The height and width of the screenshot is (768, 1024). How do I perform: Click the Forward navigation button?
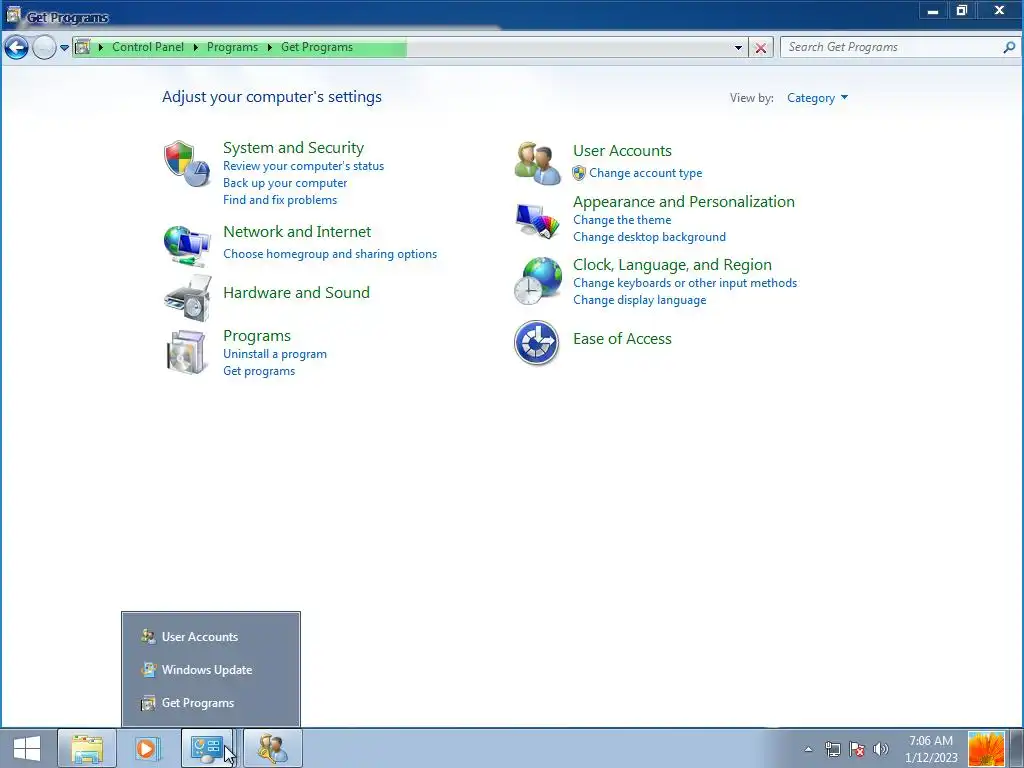point(44,47)
